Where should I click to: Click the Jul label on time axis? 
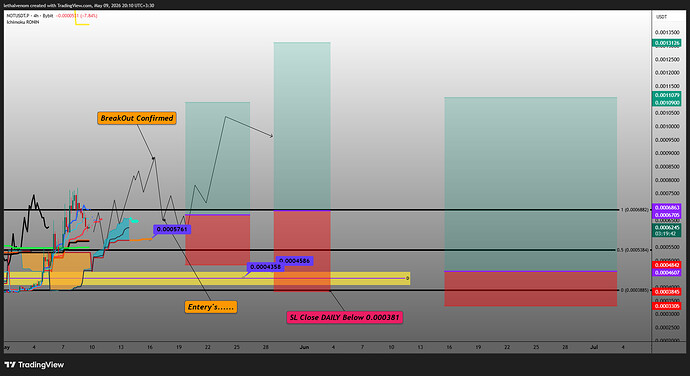tap(594, 347)
